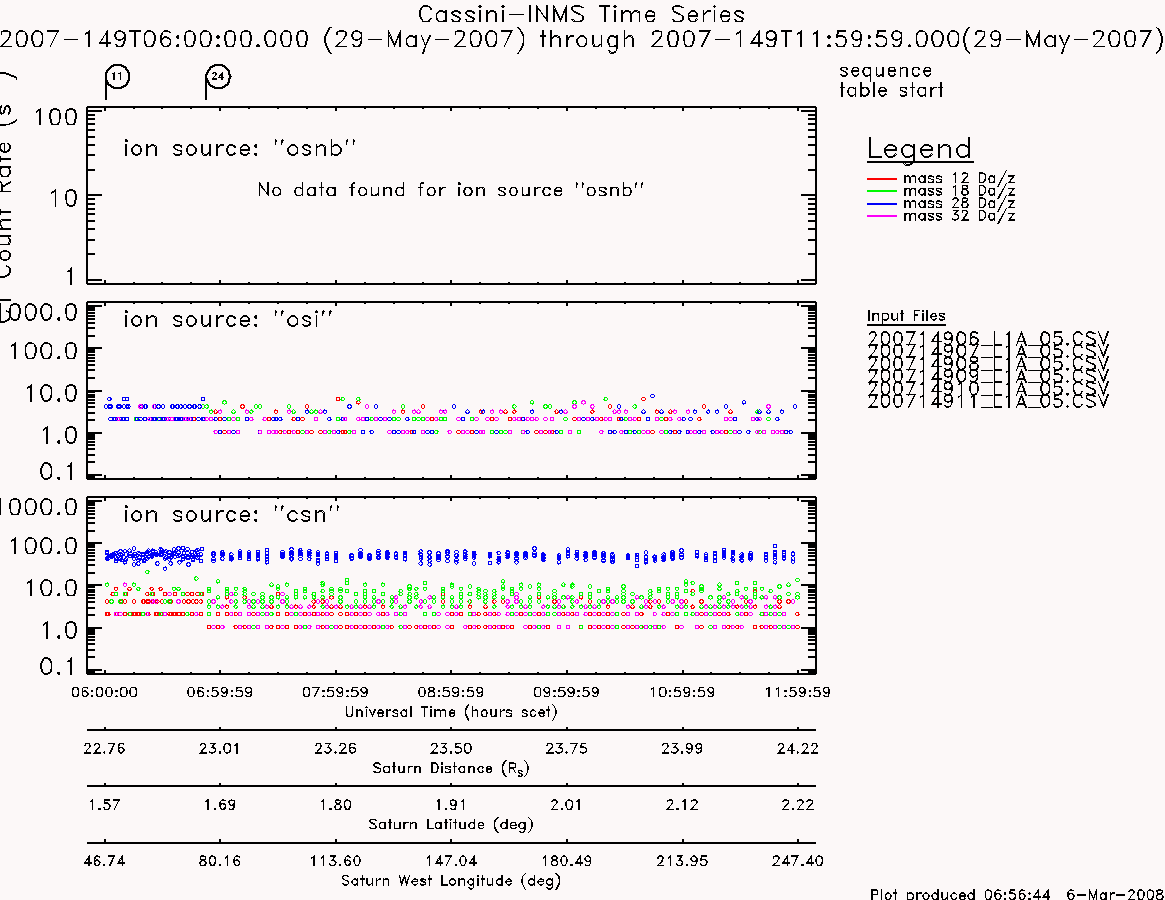Click the West Longitude value 147.04
The image size is (1165, 900).
[x=450, y=861]
